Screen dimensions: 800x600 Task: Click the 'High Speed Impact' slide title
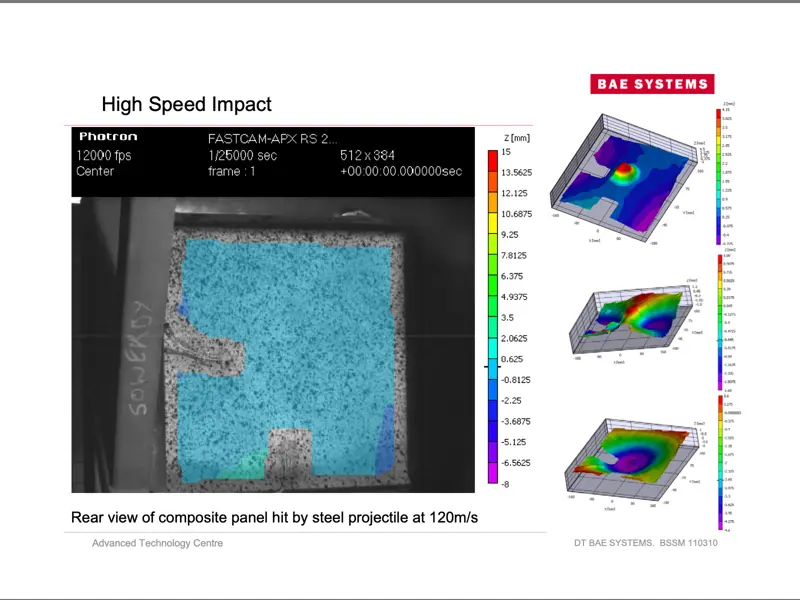[x=186, y=104]
